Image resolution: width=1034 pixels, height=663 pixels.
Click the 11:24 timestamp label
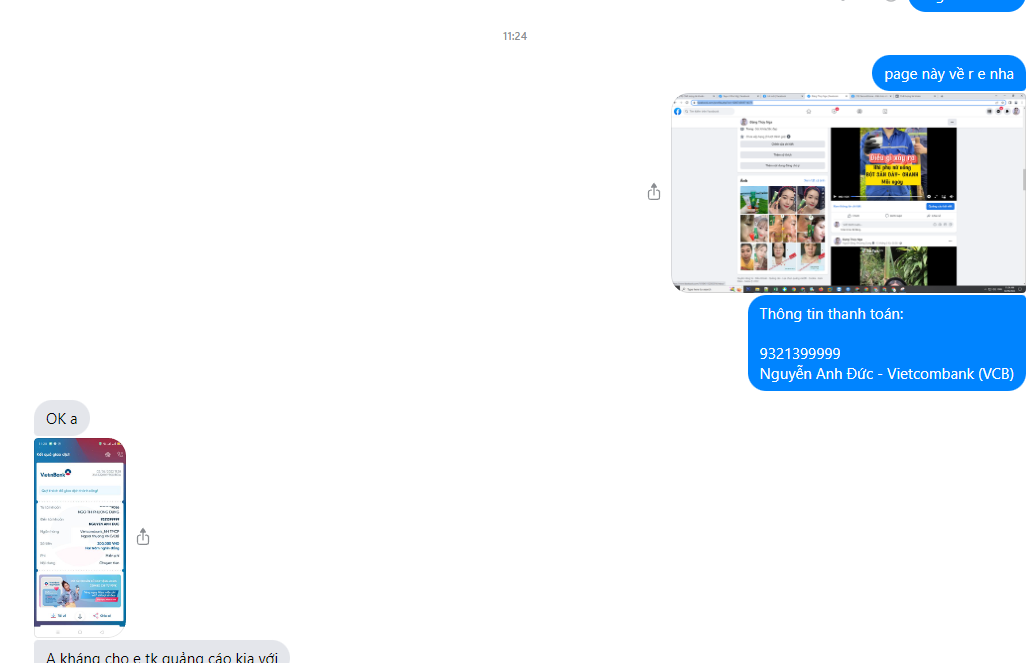(515, 36)
